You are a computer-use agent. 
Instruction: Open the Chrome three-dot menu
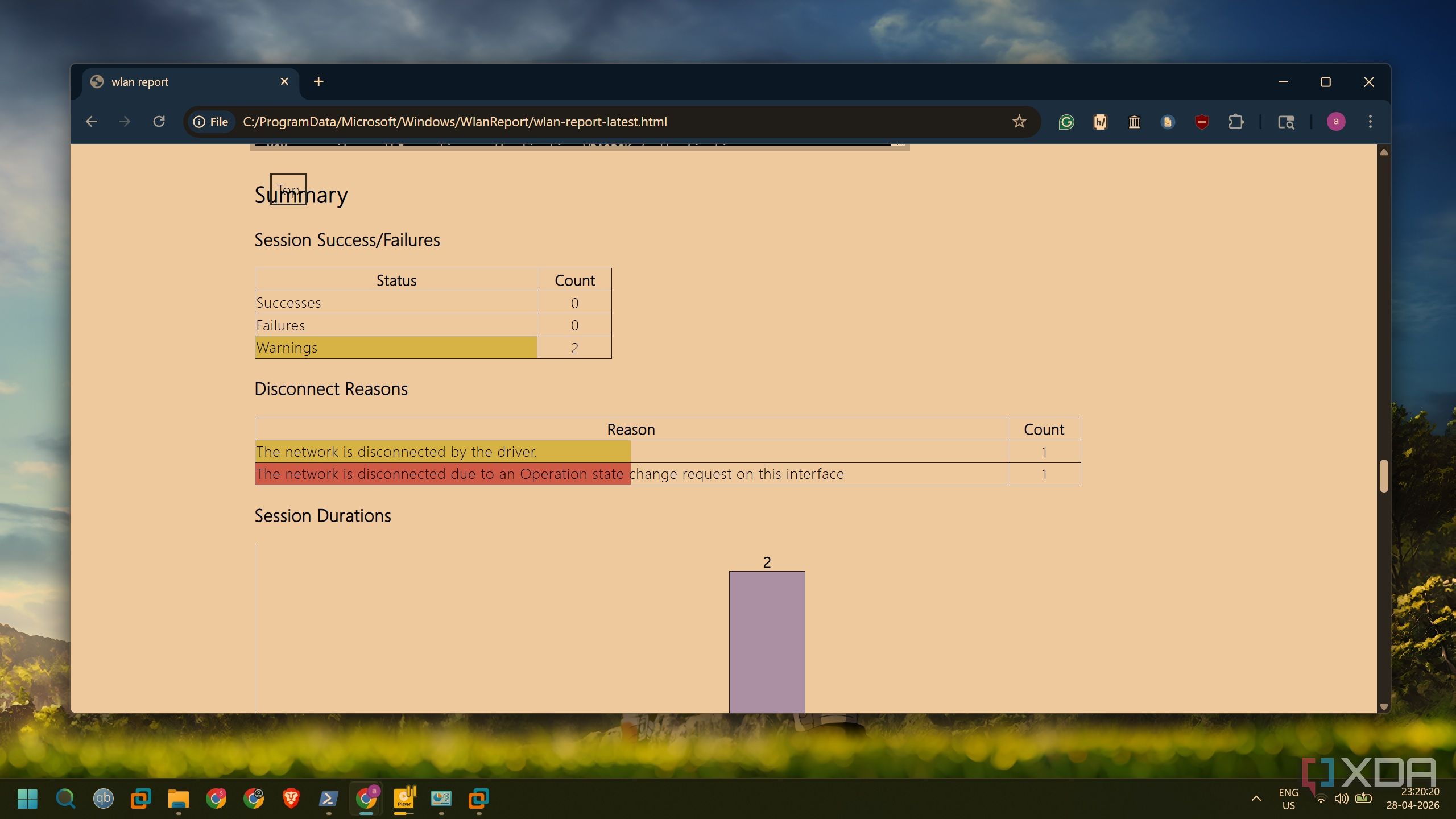tap(1370, 122)
